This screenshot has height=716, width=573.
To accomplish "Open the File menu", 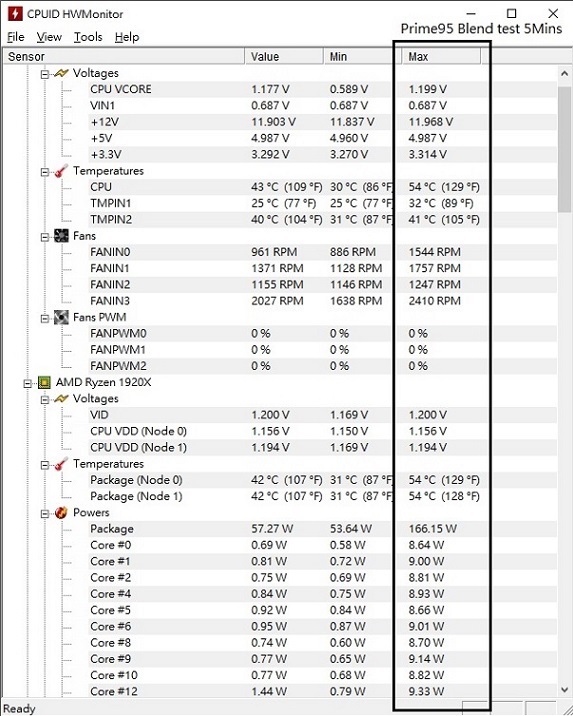I will point(16,37).
